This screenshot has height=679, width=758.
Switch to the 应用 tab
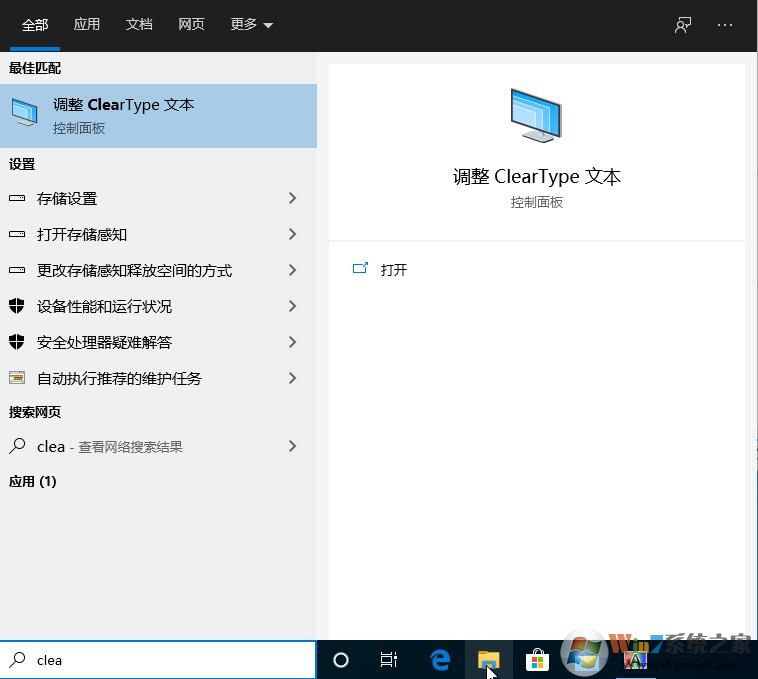87,24
